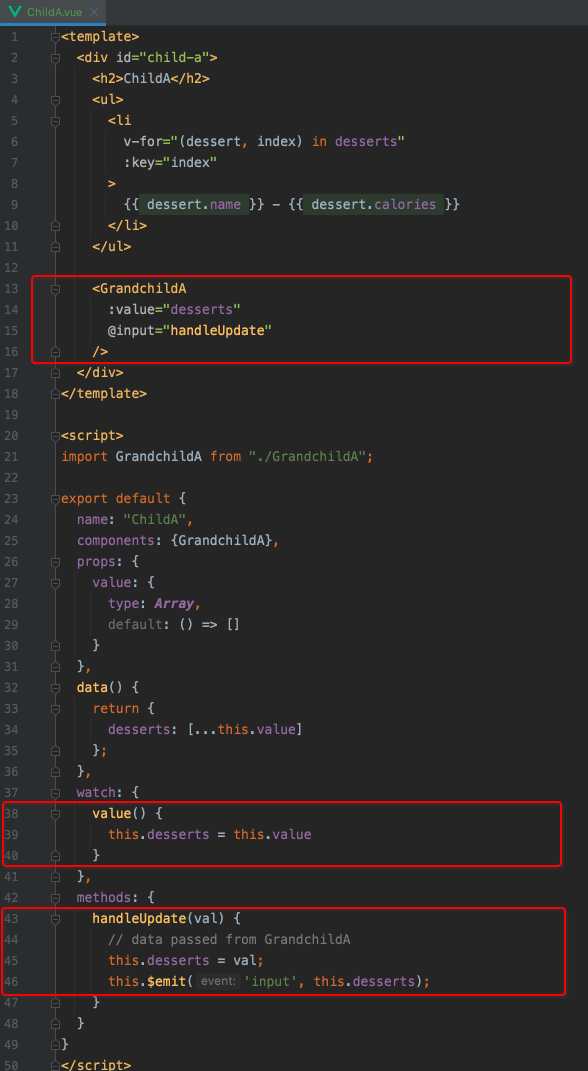Click components: {GrandchildA} on line 25
Image resolution: width=588 pixels, height=1071 pixels.
[x=178, y=541]
